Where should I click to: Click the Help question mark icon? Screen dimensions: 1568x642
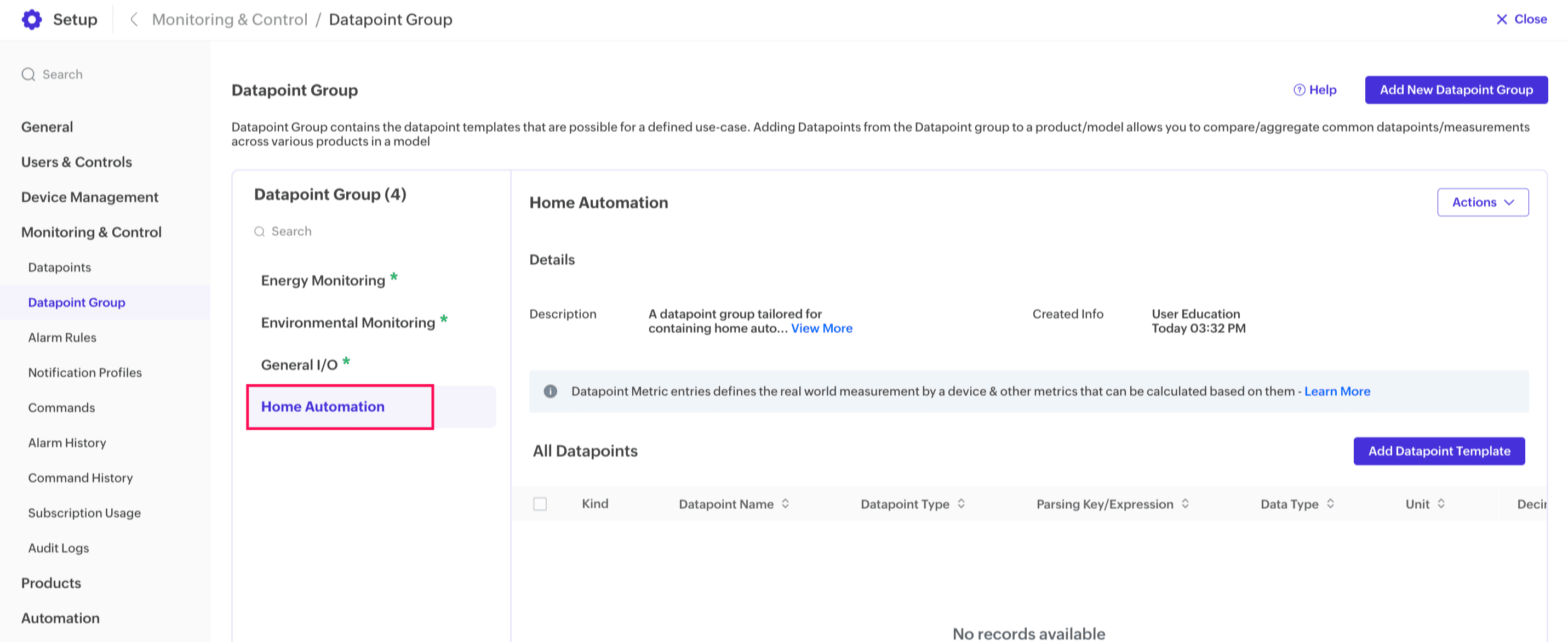coord(1299,90)
